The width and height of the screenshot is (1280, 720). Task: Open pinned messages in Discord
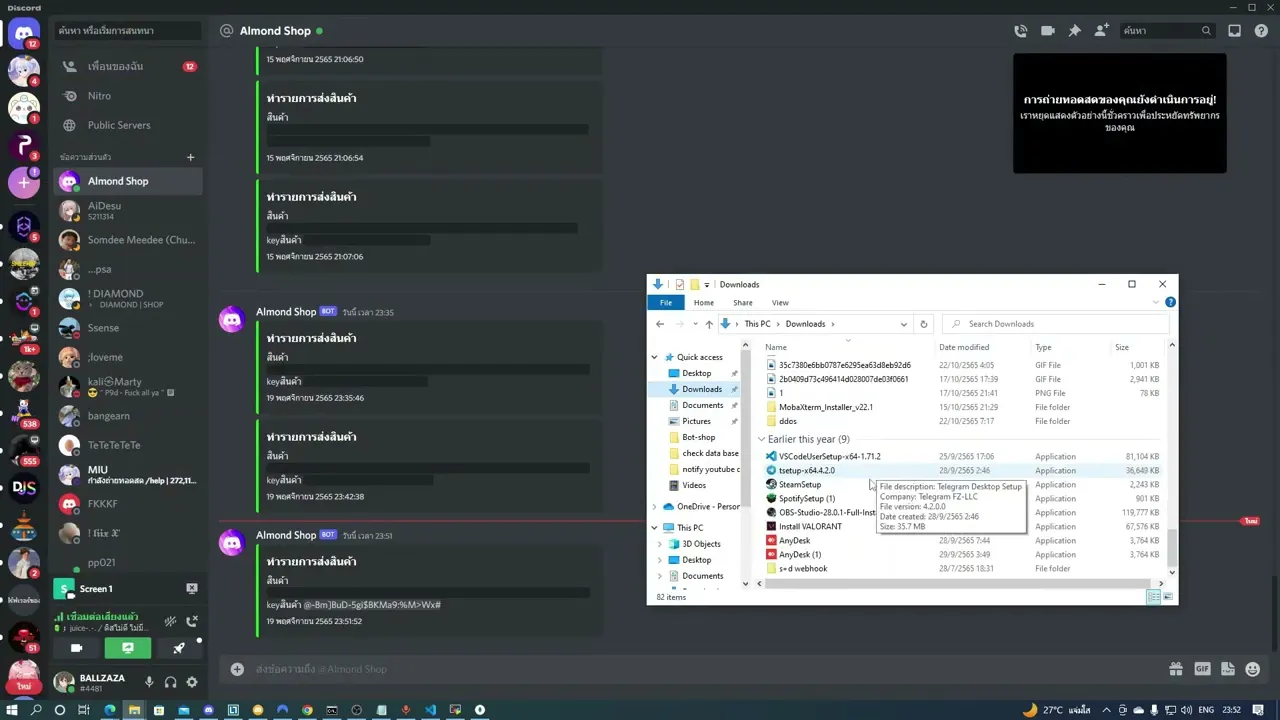click(x=1074, y=31)
